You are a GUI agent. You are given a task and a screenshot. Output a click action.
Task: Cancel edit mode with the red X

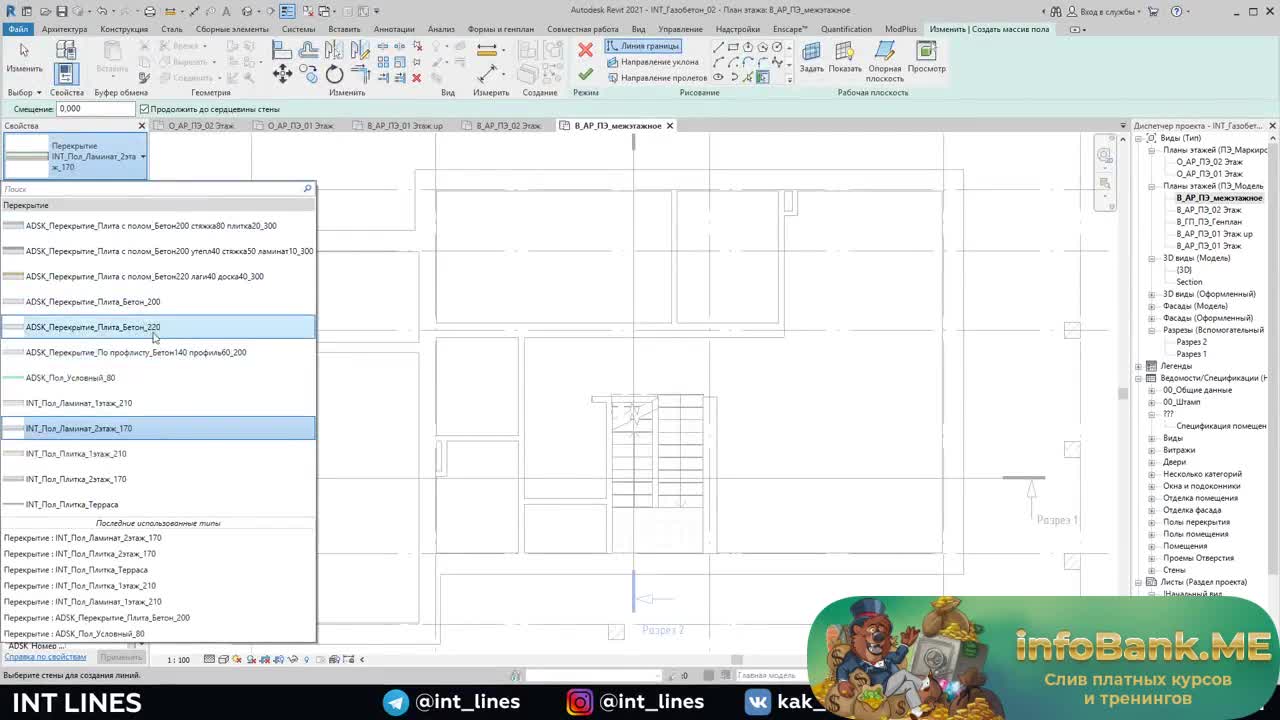pyautogui.click(x=586, y=50)
